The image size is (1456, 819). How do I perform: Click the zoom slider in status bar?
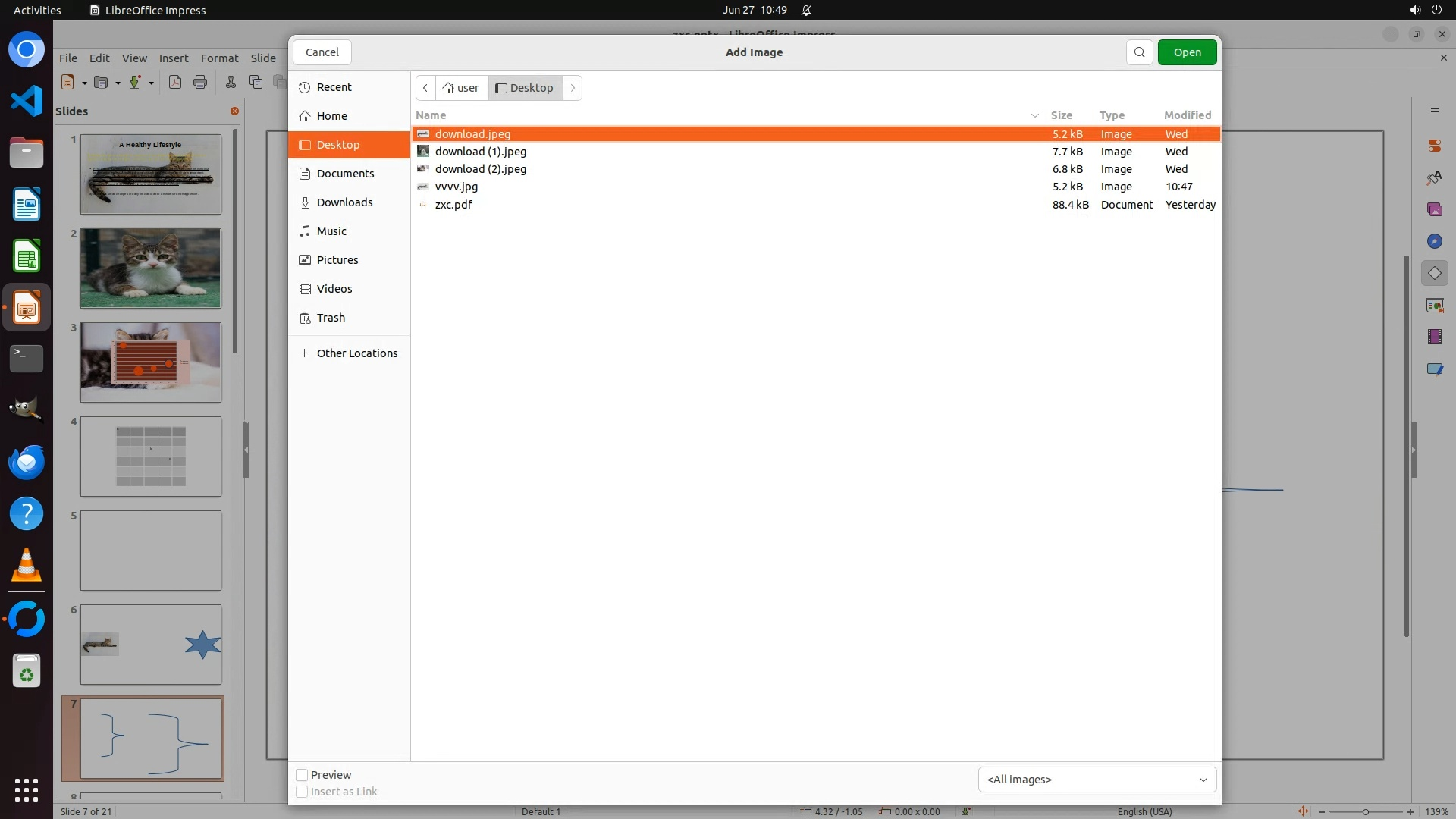[x=1365, y=811]
